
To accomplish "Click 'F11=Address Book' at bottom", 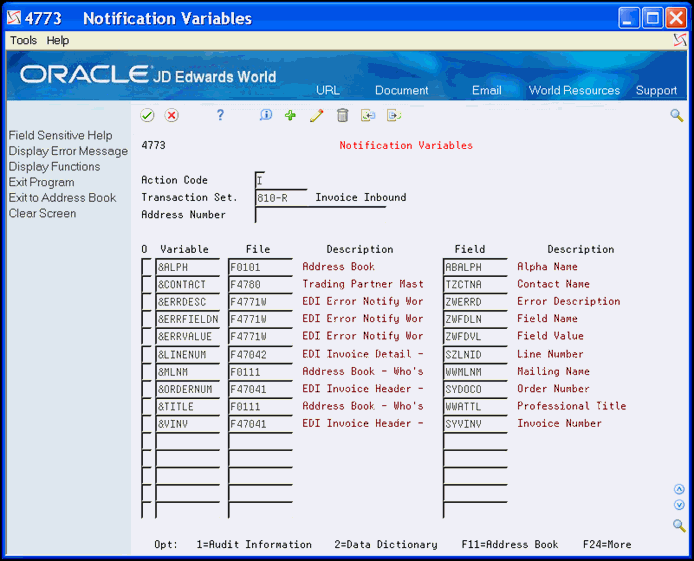I will pyautogui.click(x=509, y=544).
